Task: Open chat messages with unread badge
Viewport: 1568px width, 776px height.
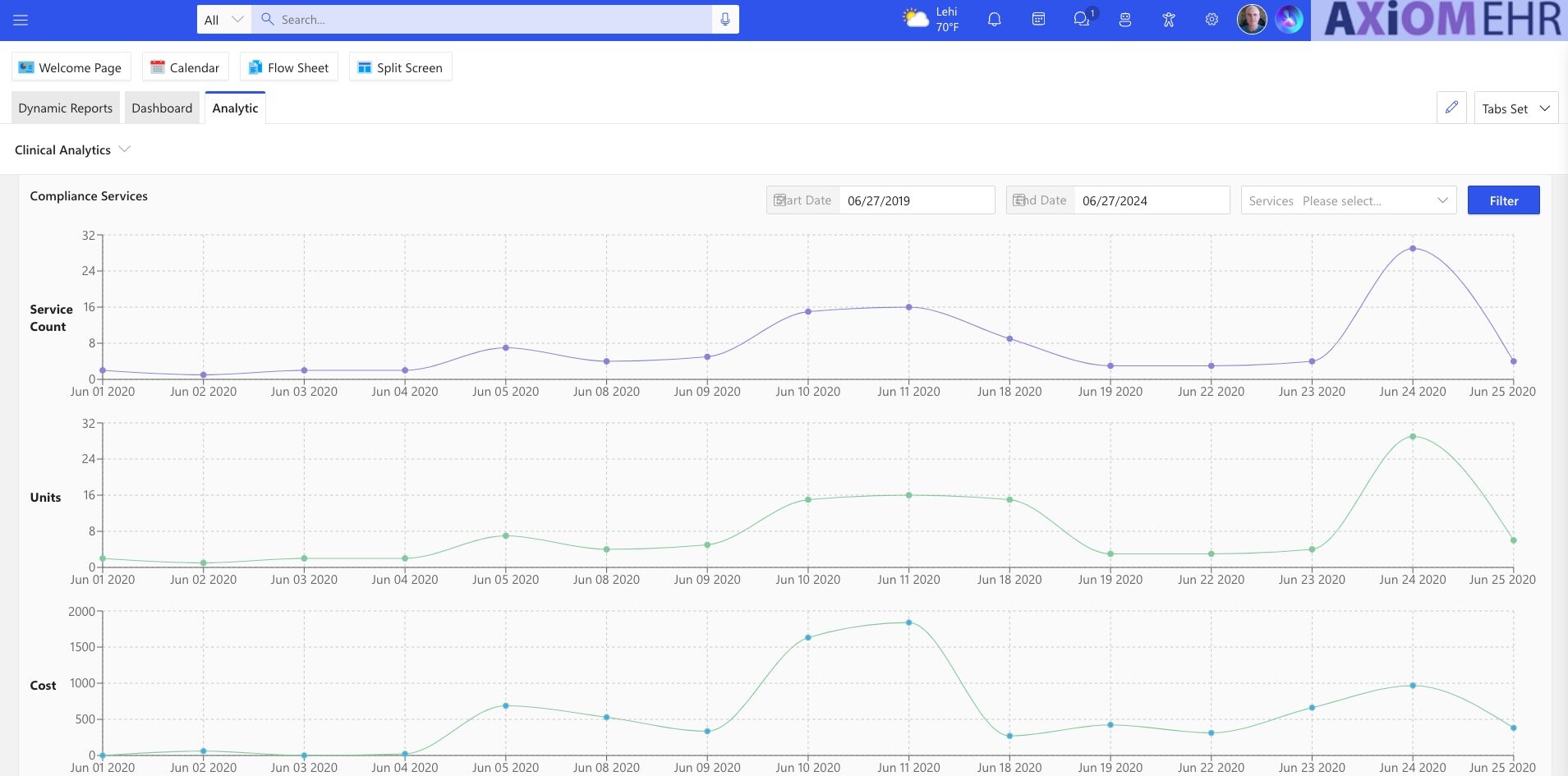Action: tap(1082, 20)
